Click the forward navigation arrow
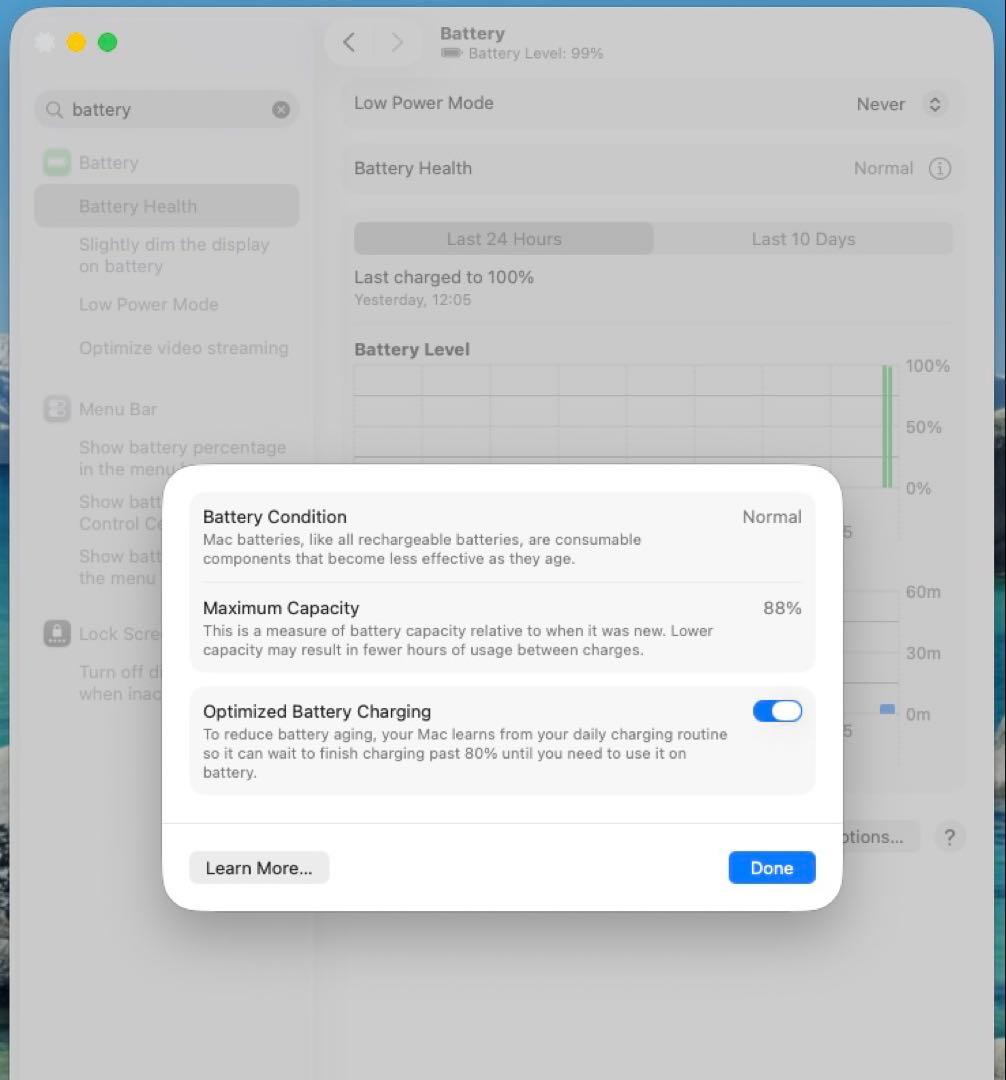1006x1080 pixels. [397, 42]
